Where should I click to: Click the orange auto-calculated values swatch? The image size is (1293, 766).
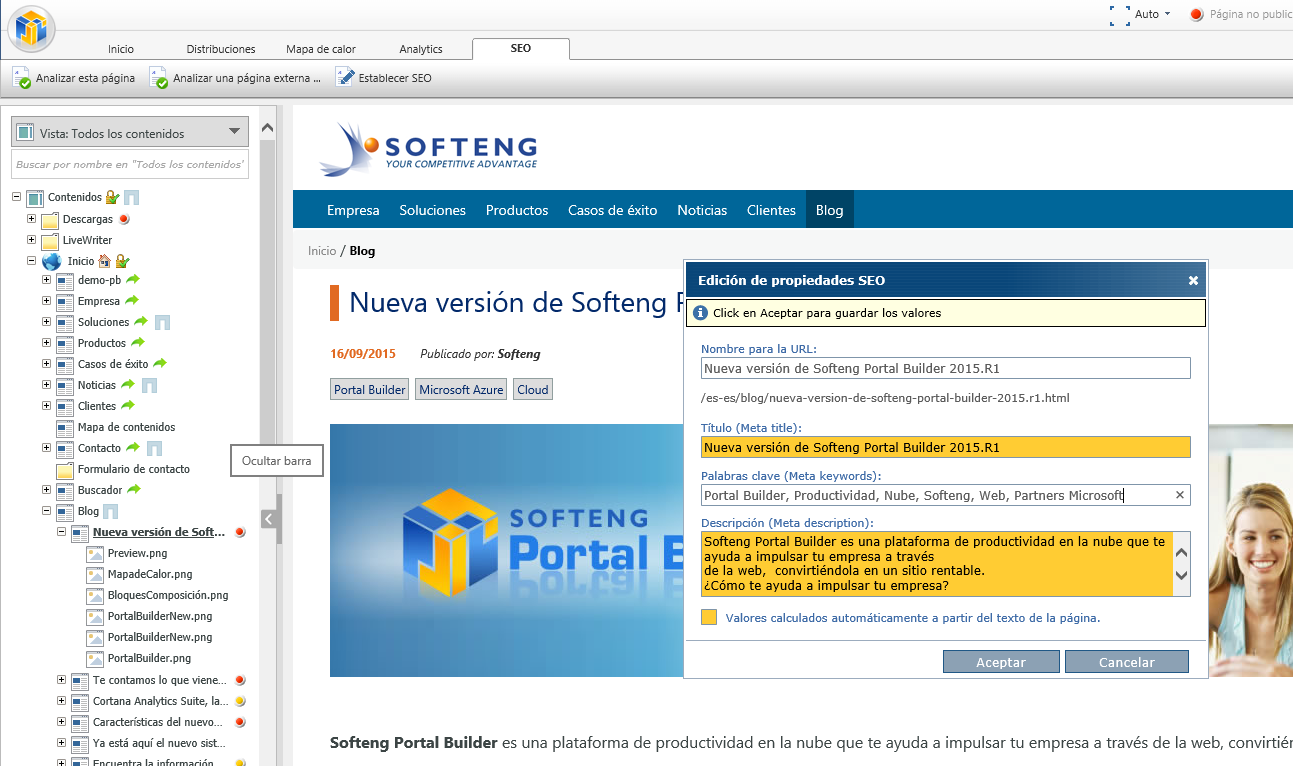pos(709,618)
